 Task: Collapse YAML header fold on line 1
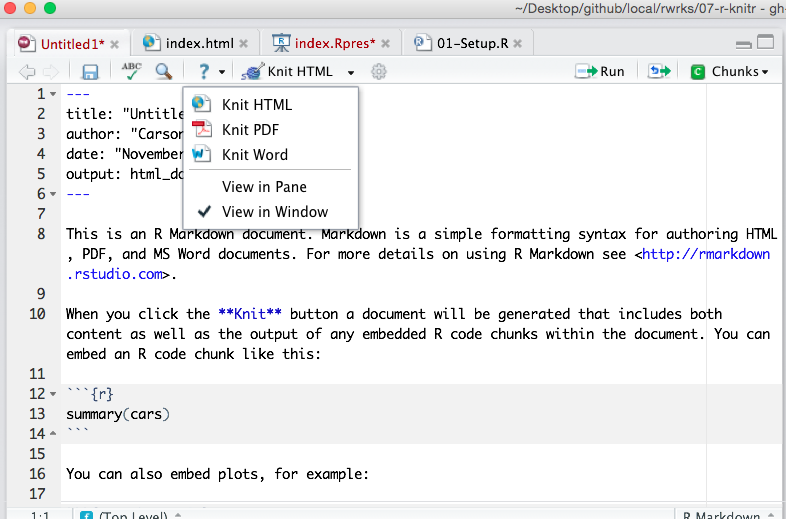point(53,94)
